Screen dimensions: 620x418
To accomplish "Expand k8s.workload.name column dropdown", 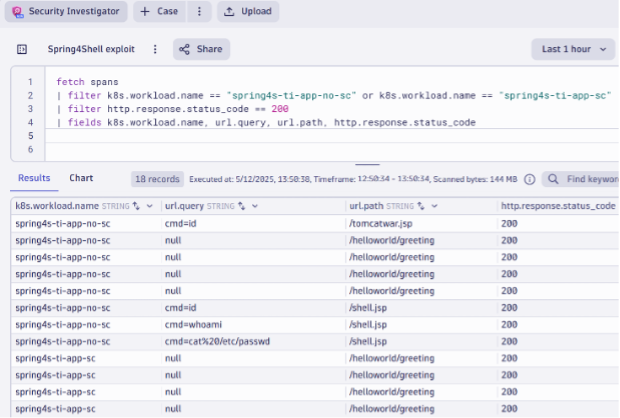I will coord(150,205).
